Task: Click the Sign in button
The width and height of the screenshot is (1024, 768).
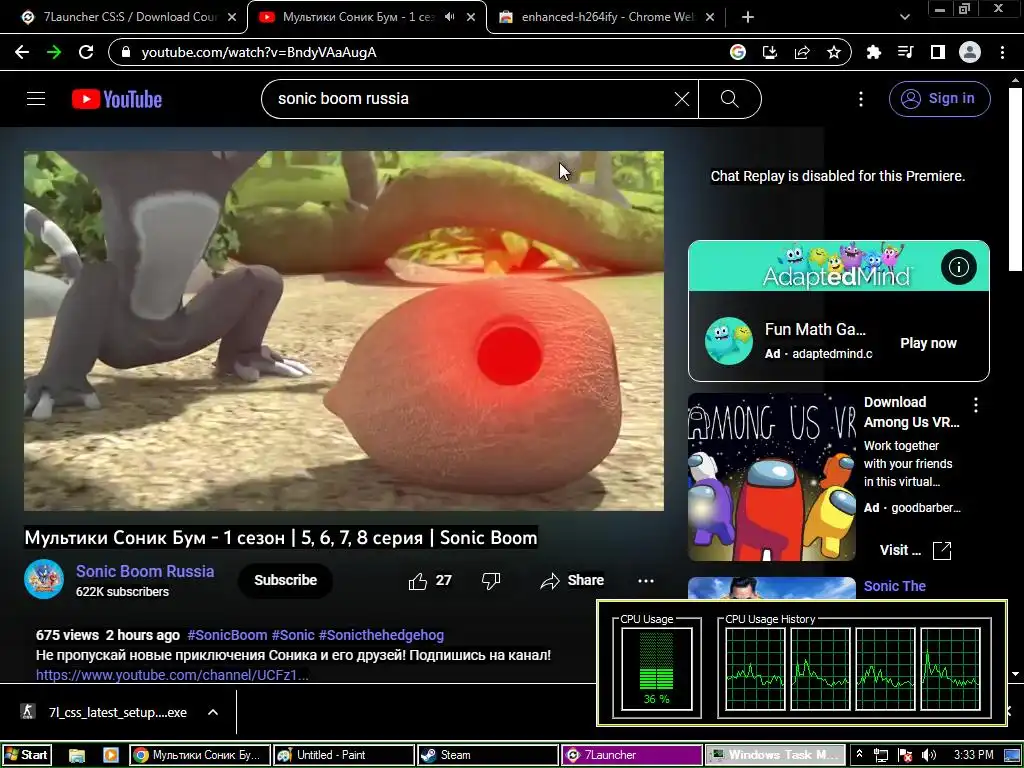Action: click(939, 99)
